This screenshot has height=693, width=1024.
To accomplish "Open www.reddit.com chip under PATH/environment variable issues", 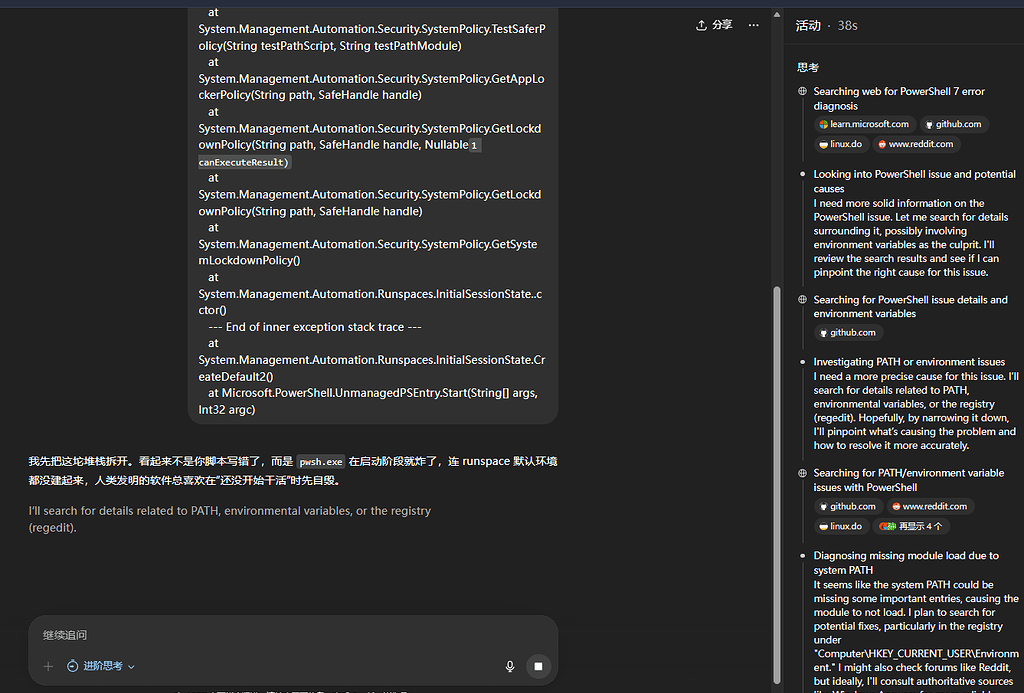I will [x=930, y=506].
